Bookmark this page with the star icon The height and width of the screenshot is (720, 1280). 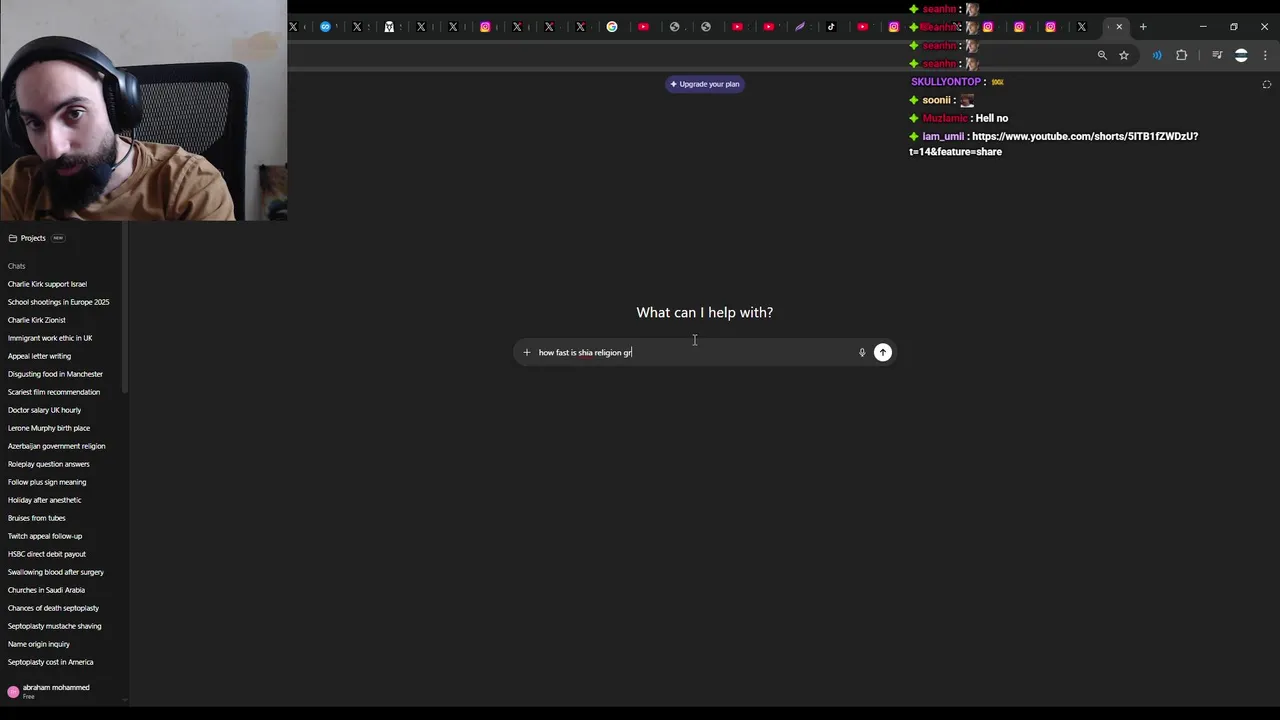(1124, 55)
